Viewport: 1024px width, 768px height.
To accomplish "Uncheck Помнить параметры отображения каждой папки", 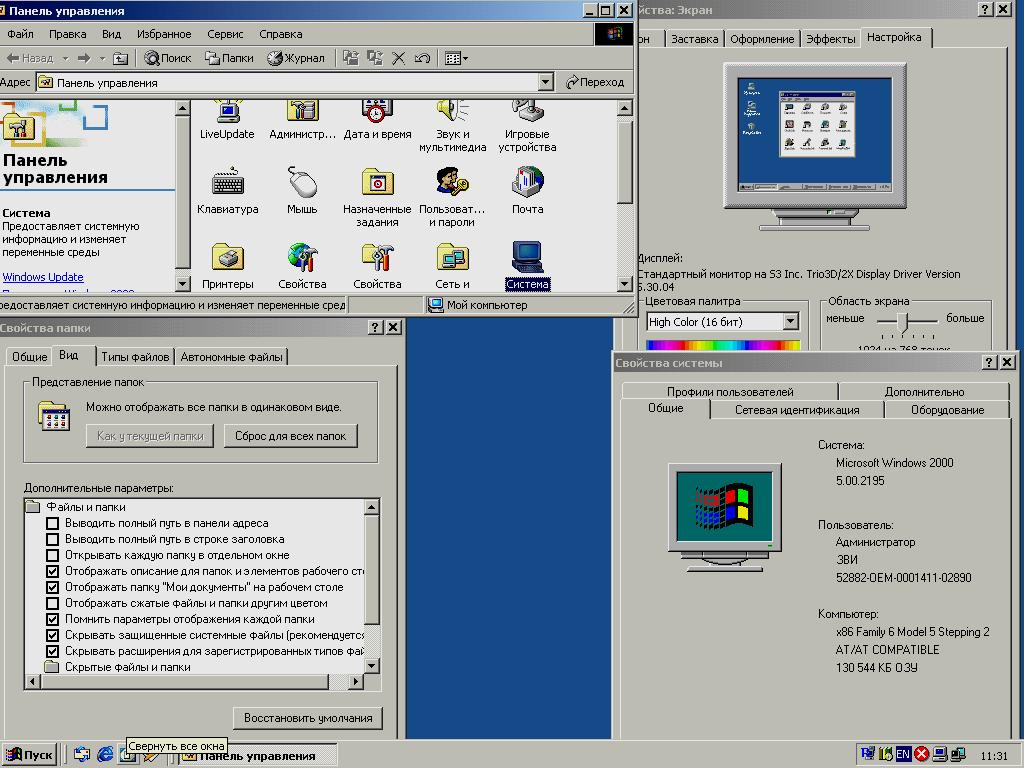I will 52,619.
